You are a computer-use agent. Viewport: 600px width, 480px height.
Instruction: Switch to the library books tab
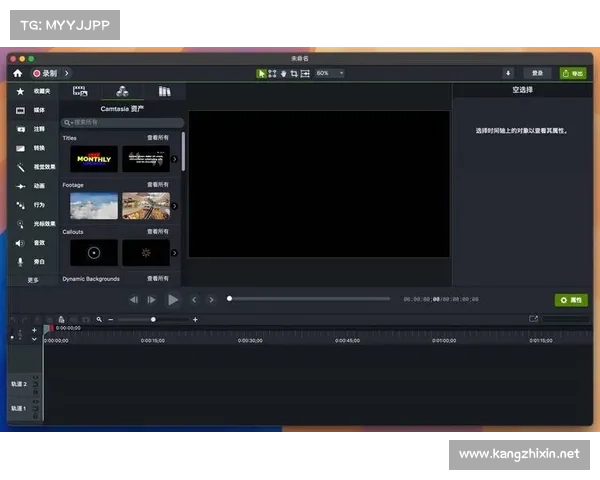[165, 92]
